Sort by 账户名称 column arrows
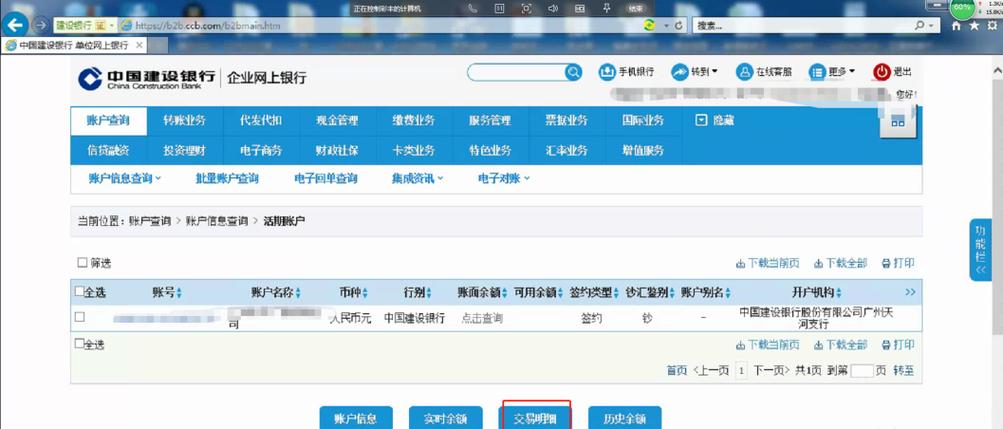This screenshot has width=1003, height=429. click(298, 293)
